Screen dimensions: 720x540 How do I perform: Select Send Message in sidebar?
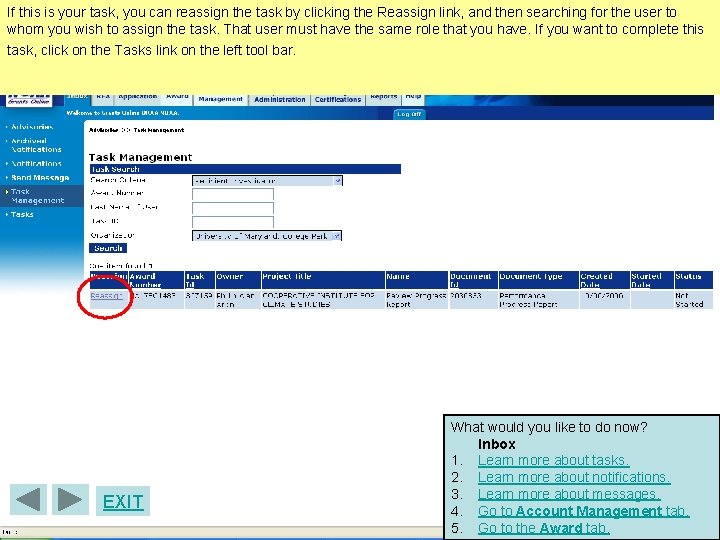40,178
